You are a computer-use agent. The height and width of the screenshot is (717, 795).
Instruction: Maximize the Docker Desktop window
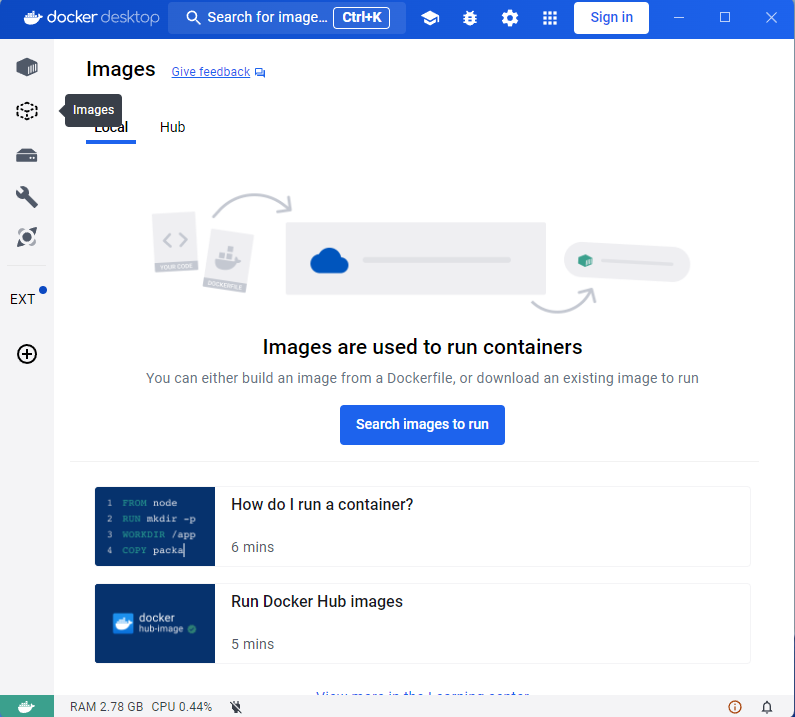(725, 18)
